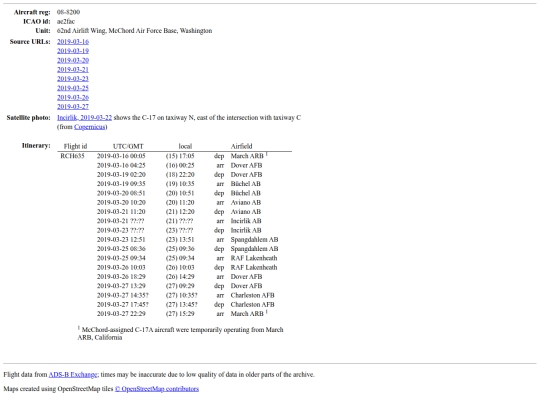
Task: Click the UTC time 2019-03-23 12:51
Action: pyautogui.click(x=121, y=240)
